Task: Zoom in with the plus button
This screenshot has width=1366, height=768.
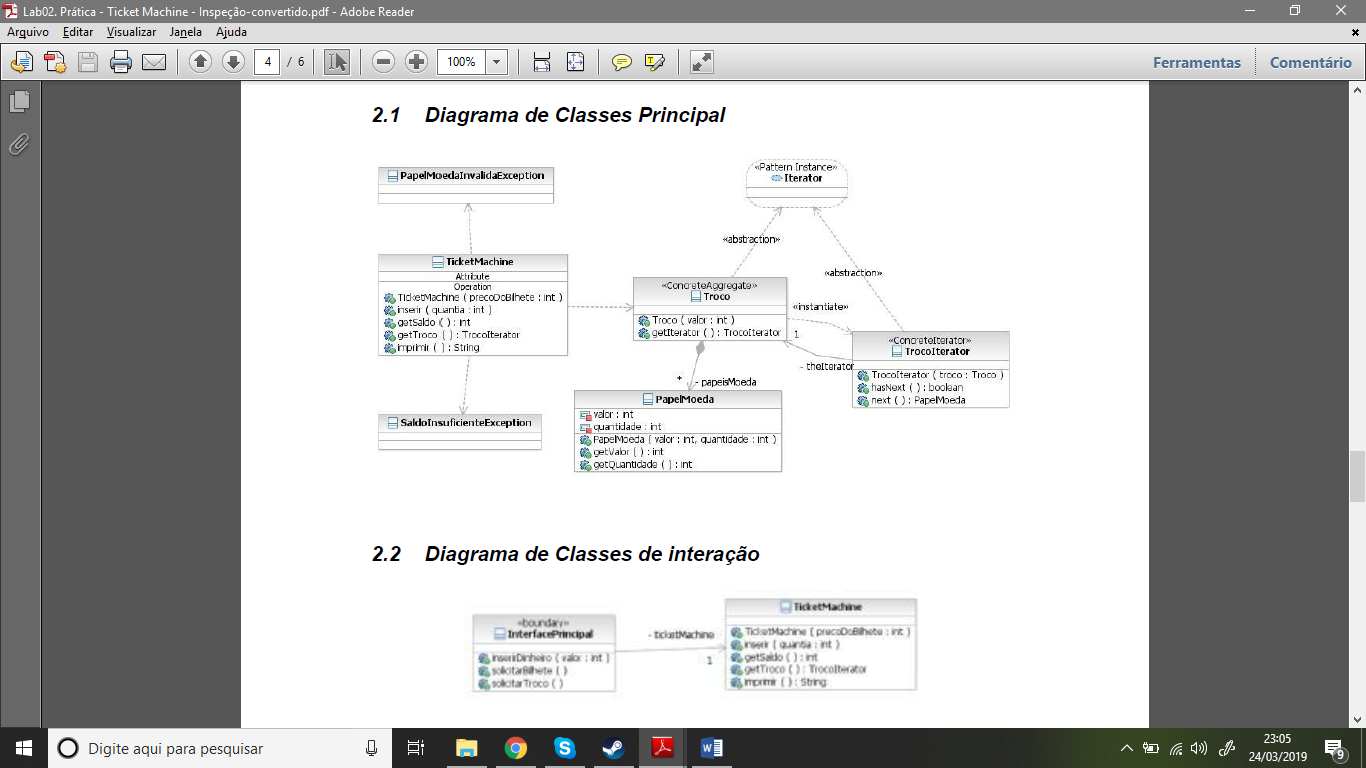Action: click(x=416, y=62)
